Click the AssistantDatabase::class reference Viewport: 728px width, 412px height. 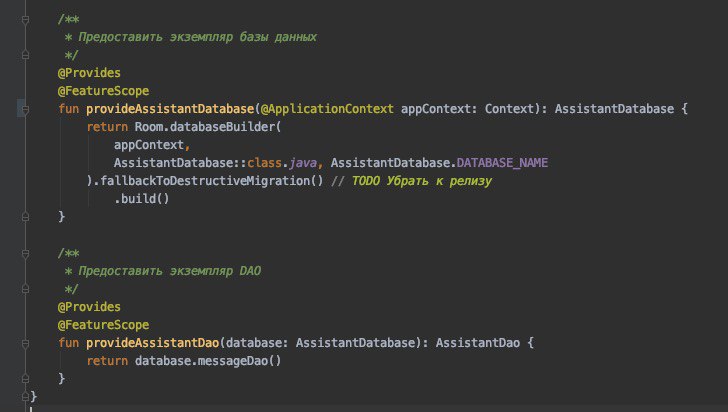197,163
